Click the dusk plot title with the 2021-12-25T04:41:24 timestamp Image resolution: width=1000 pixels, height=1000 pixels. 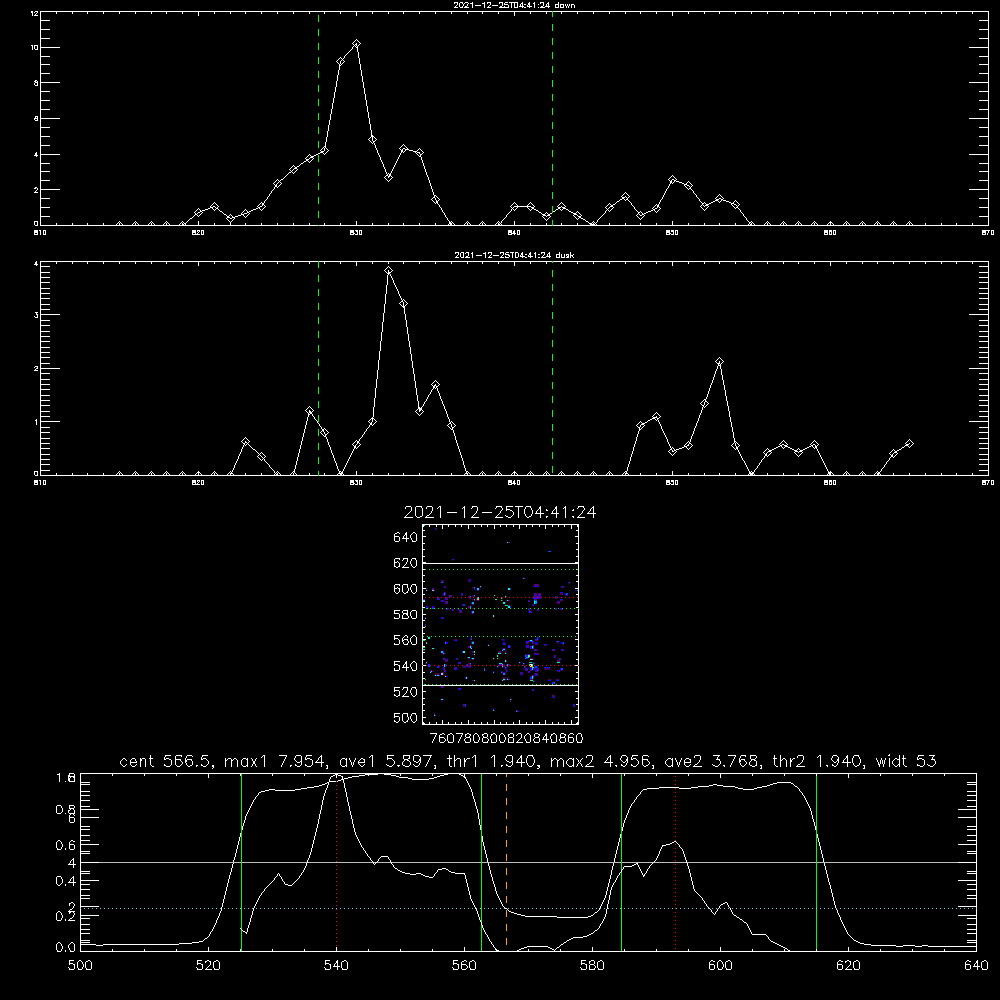click(x=514, y=255)
